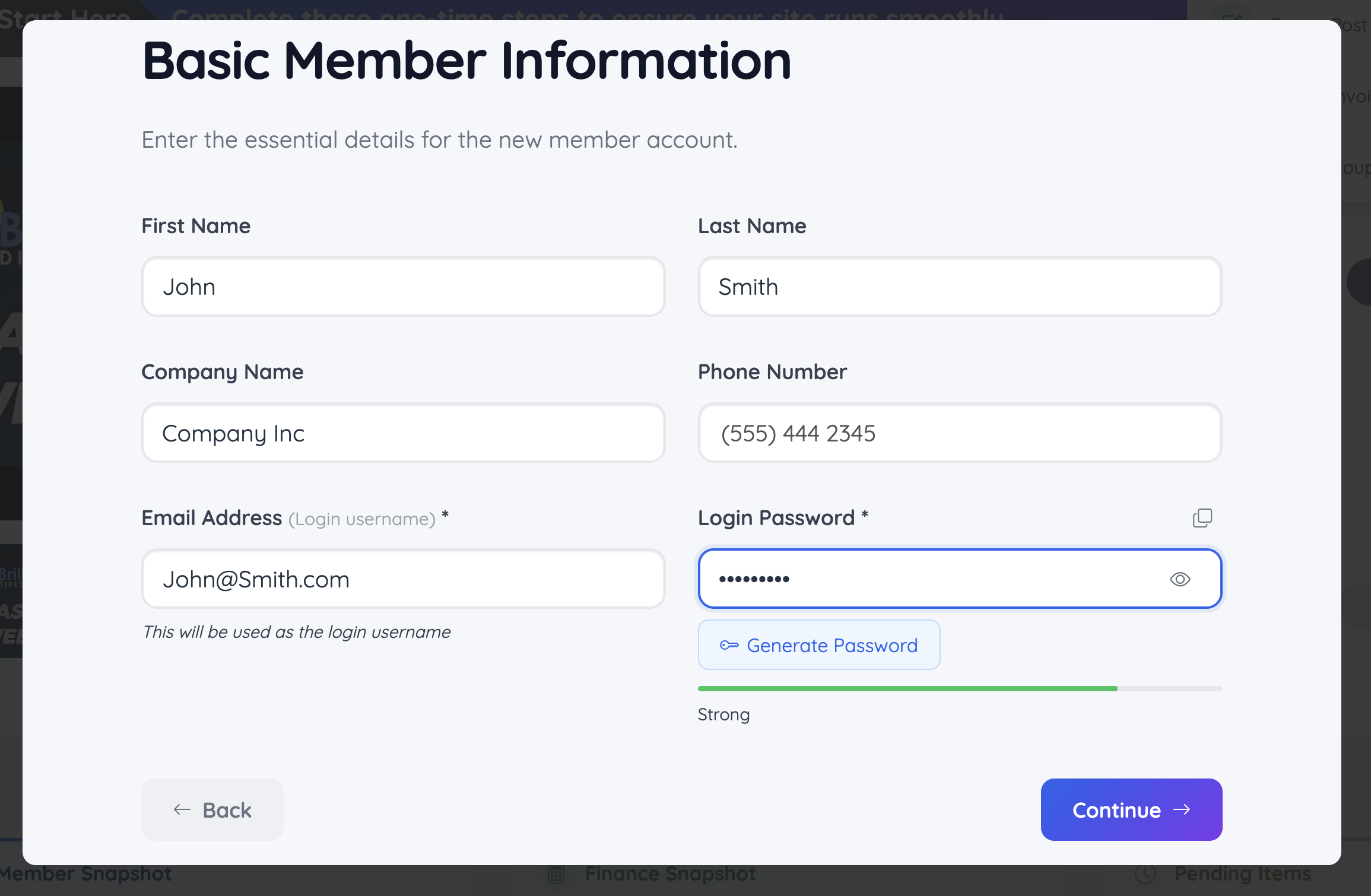Select the Company Name input field
This screenshot has width=1371, height=896.
pos(403,433)
